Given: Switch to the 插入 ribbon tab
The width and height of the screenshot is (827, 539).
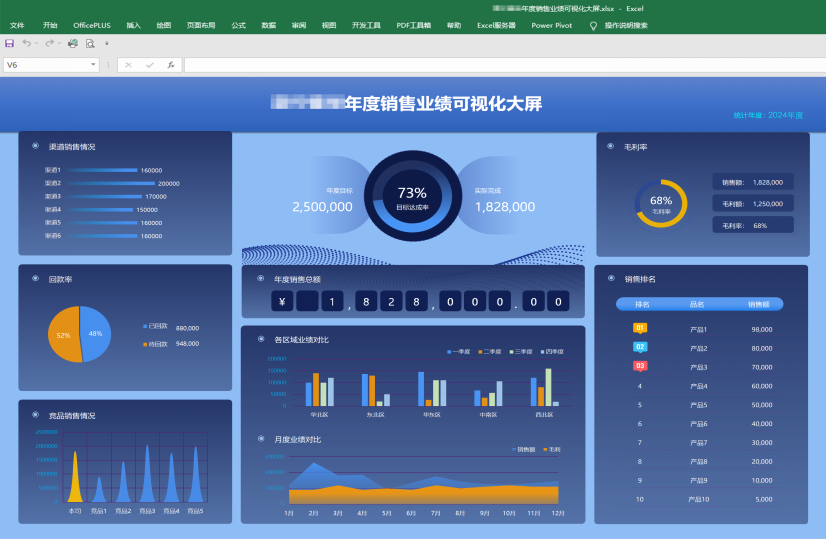Looking at the screenshot, I should 133,25.
